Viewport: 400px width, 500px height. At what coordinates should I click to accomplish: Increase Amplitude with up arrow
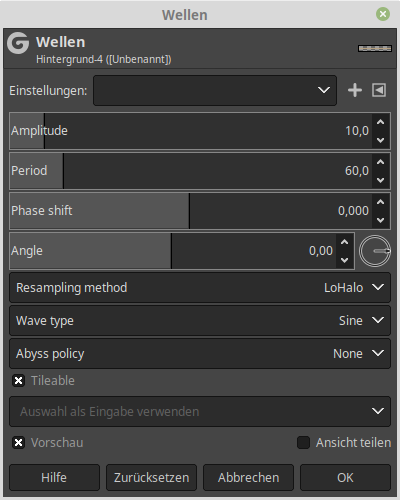point(380,122)
